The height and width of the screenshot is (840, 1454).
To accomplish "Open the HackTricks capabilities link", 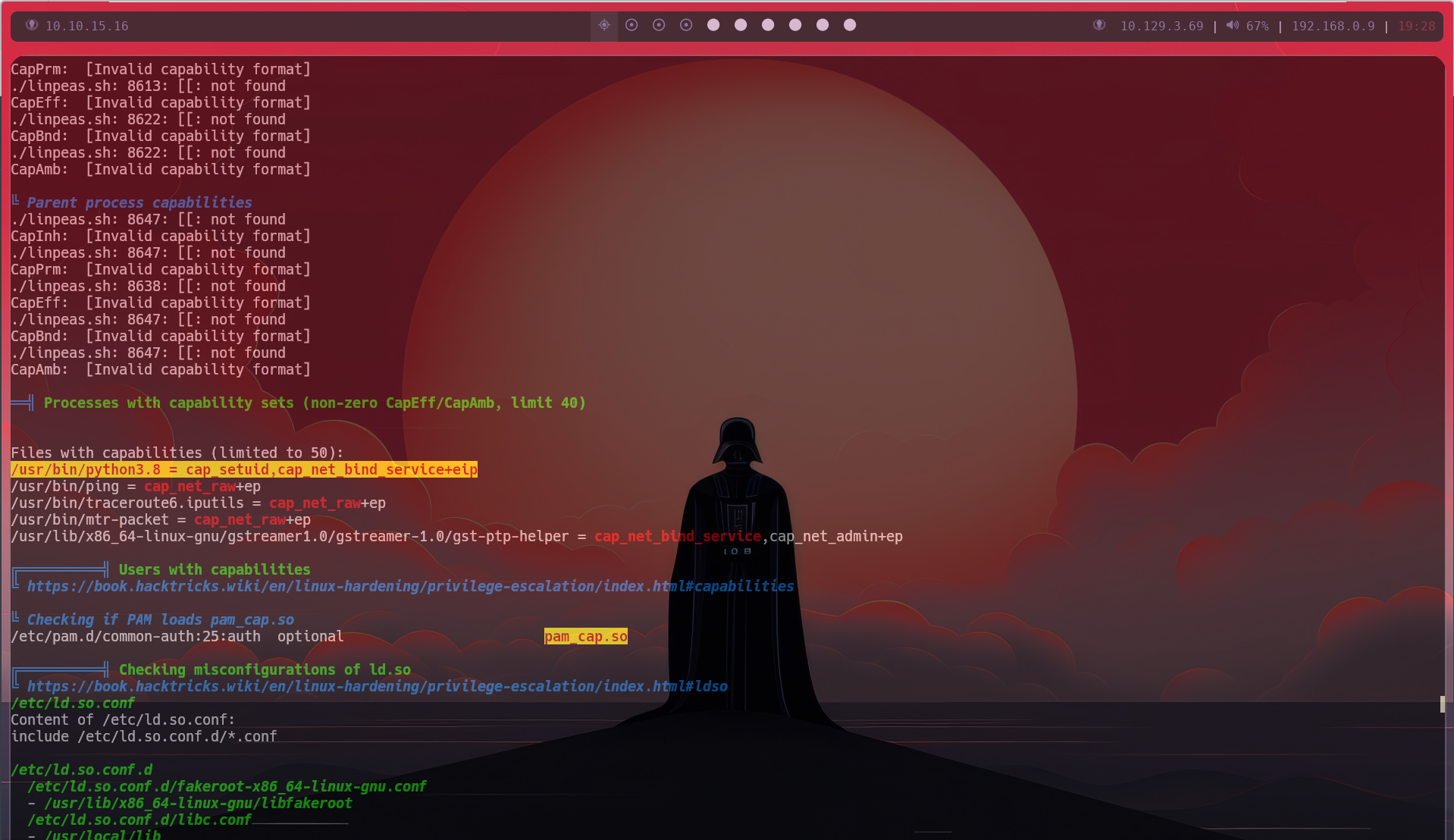I will tap(410, 586).
